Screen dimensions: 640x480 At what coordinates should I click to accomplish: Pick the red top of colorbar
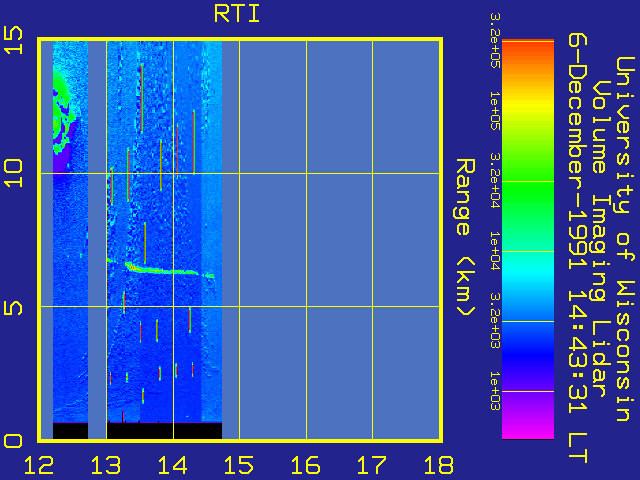pos(528,48)
